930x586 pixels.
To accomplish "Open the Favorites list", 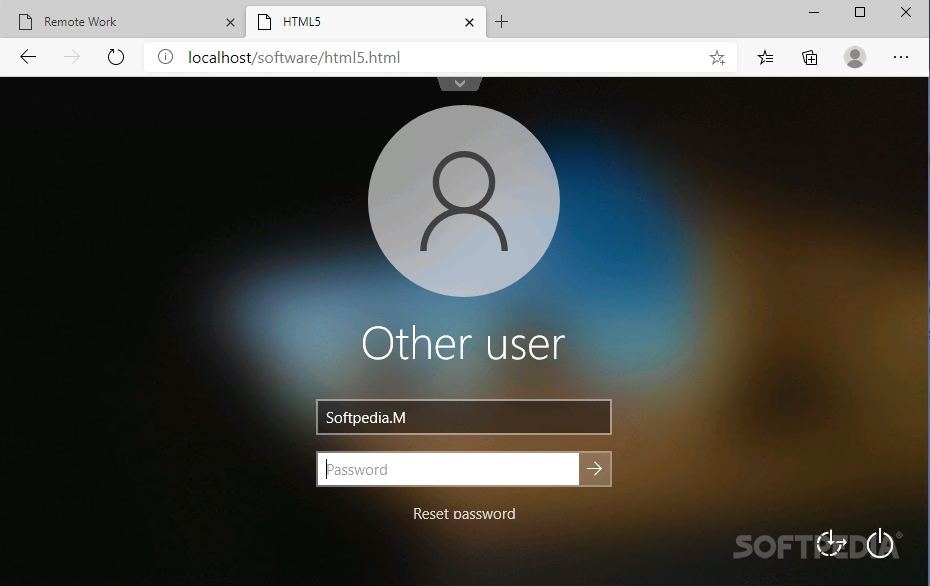I will click(x=766, y=57).
